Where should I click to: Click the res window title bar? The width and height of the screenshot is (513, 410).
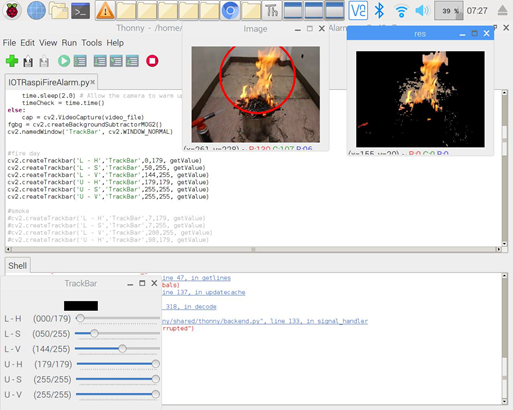[x=420, y=34]
